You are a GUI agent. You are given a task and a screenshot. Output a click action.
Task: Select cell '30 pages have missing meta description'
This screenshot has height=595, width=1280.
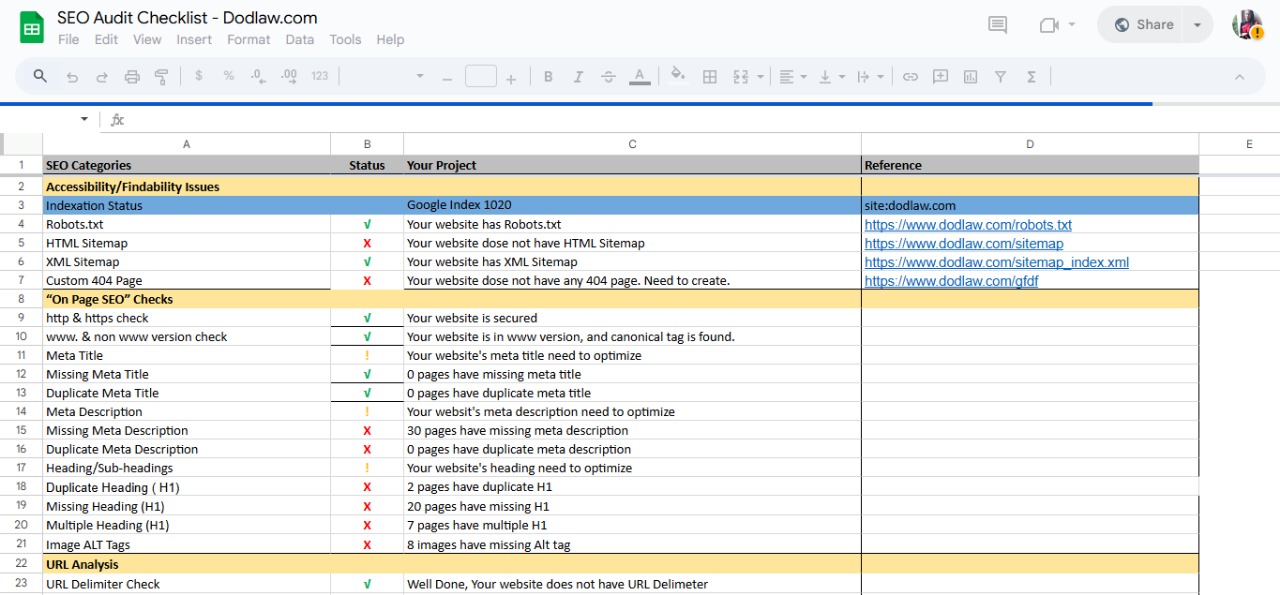(x=632, y=431)
